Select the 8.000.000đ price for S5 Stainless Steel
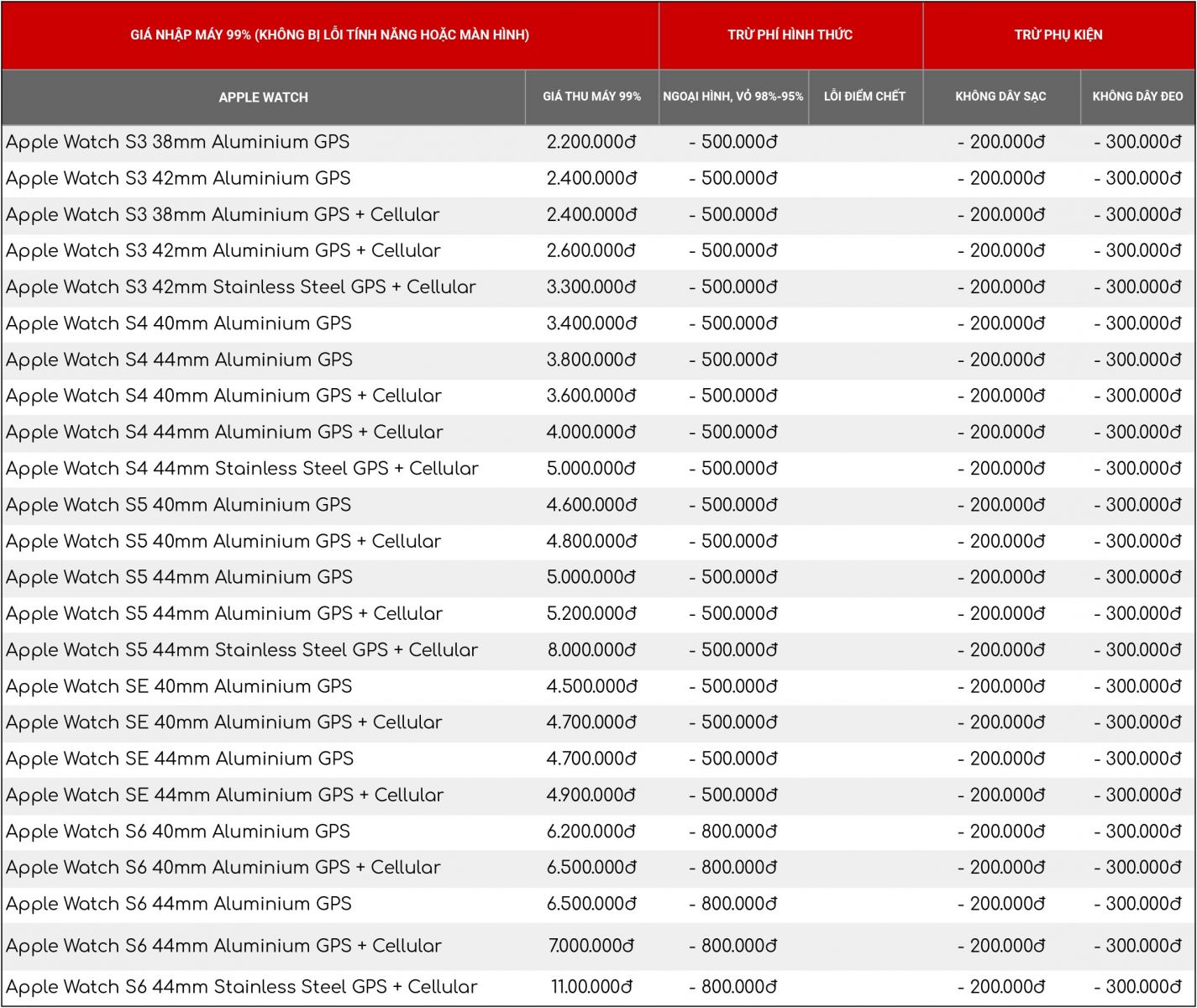Image resolution: width=1197 pixels, height=1008 pixels. [591, 650]
